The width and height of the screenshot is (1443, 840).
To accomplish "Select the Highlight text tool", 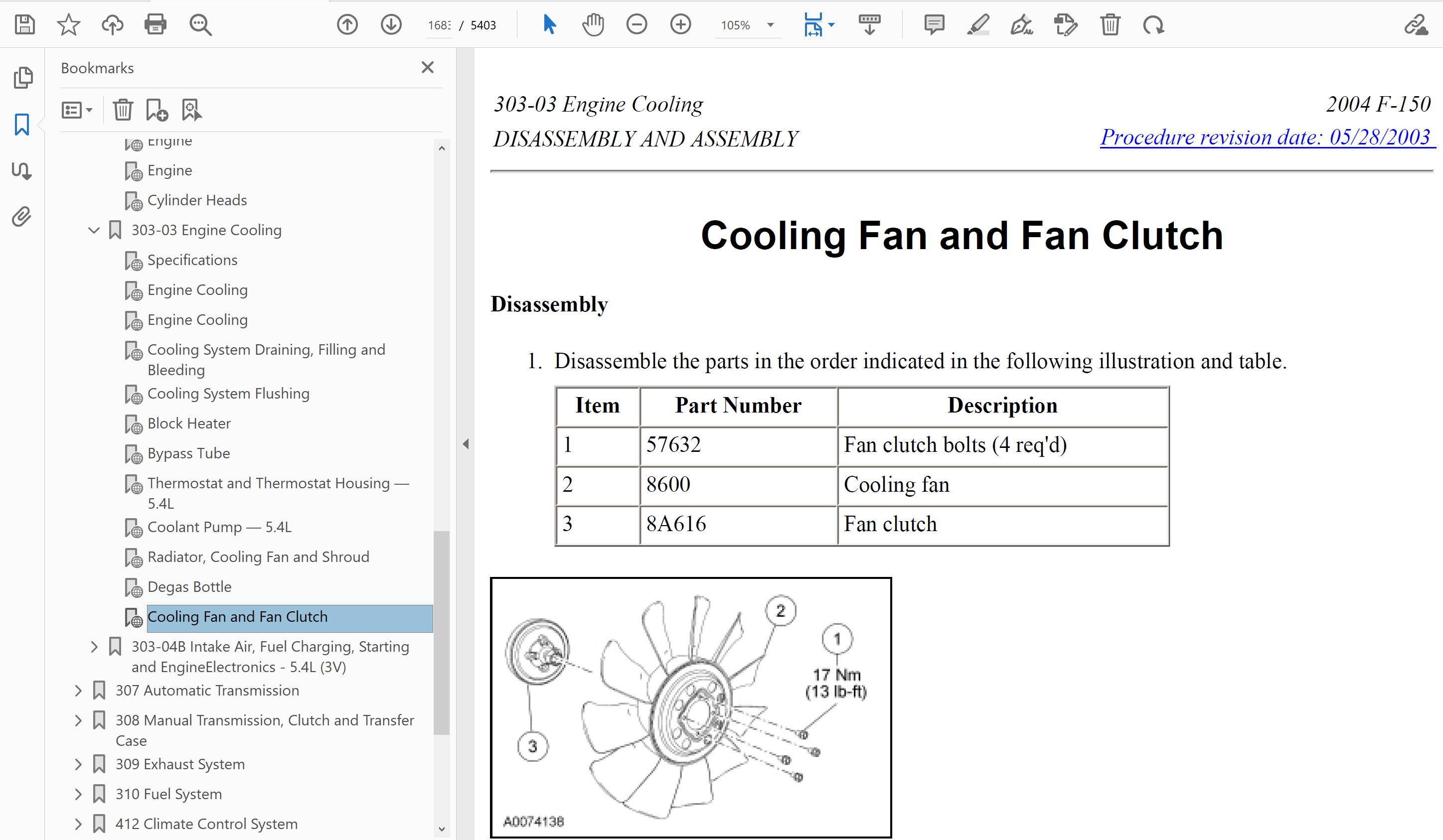I will coord(978,25).
